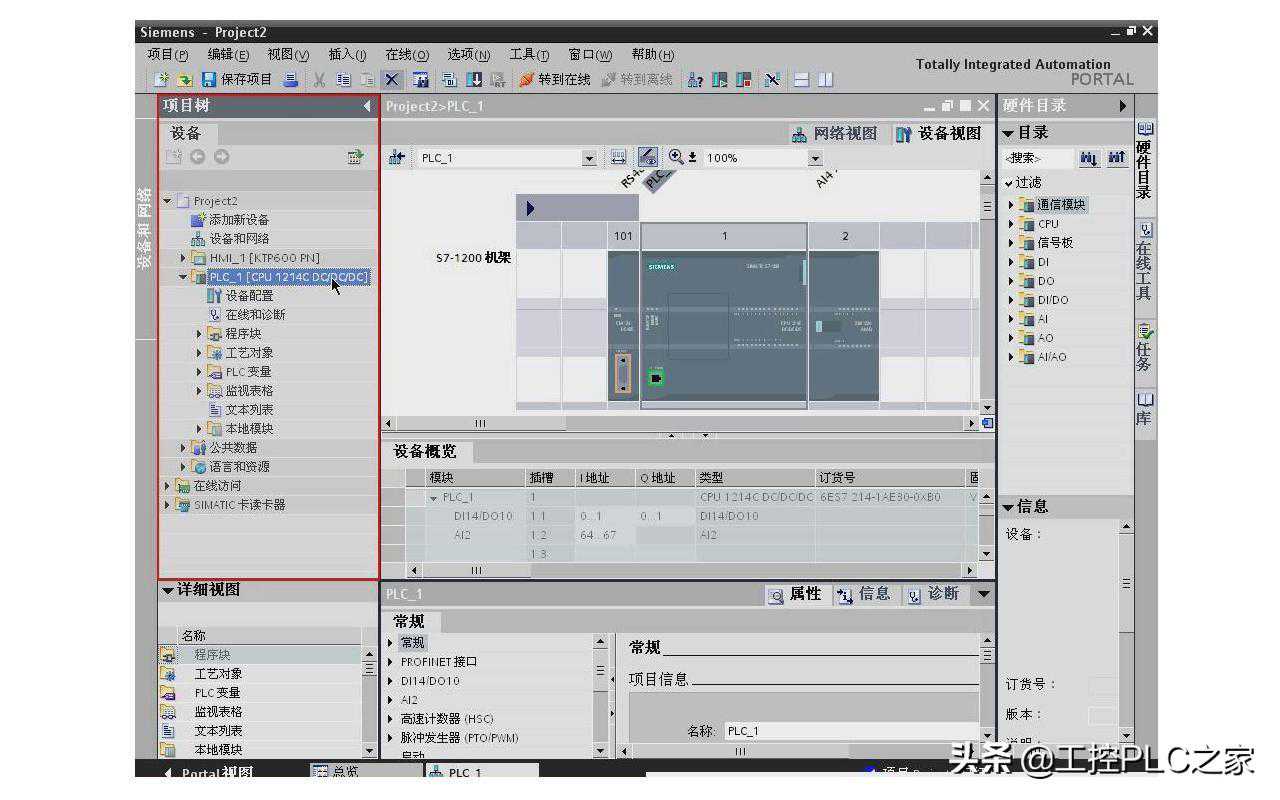Click the Save Project (保存项目) toolbar button
Viewport: 1280px width, 800px height.
[x=237, y=80]
